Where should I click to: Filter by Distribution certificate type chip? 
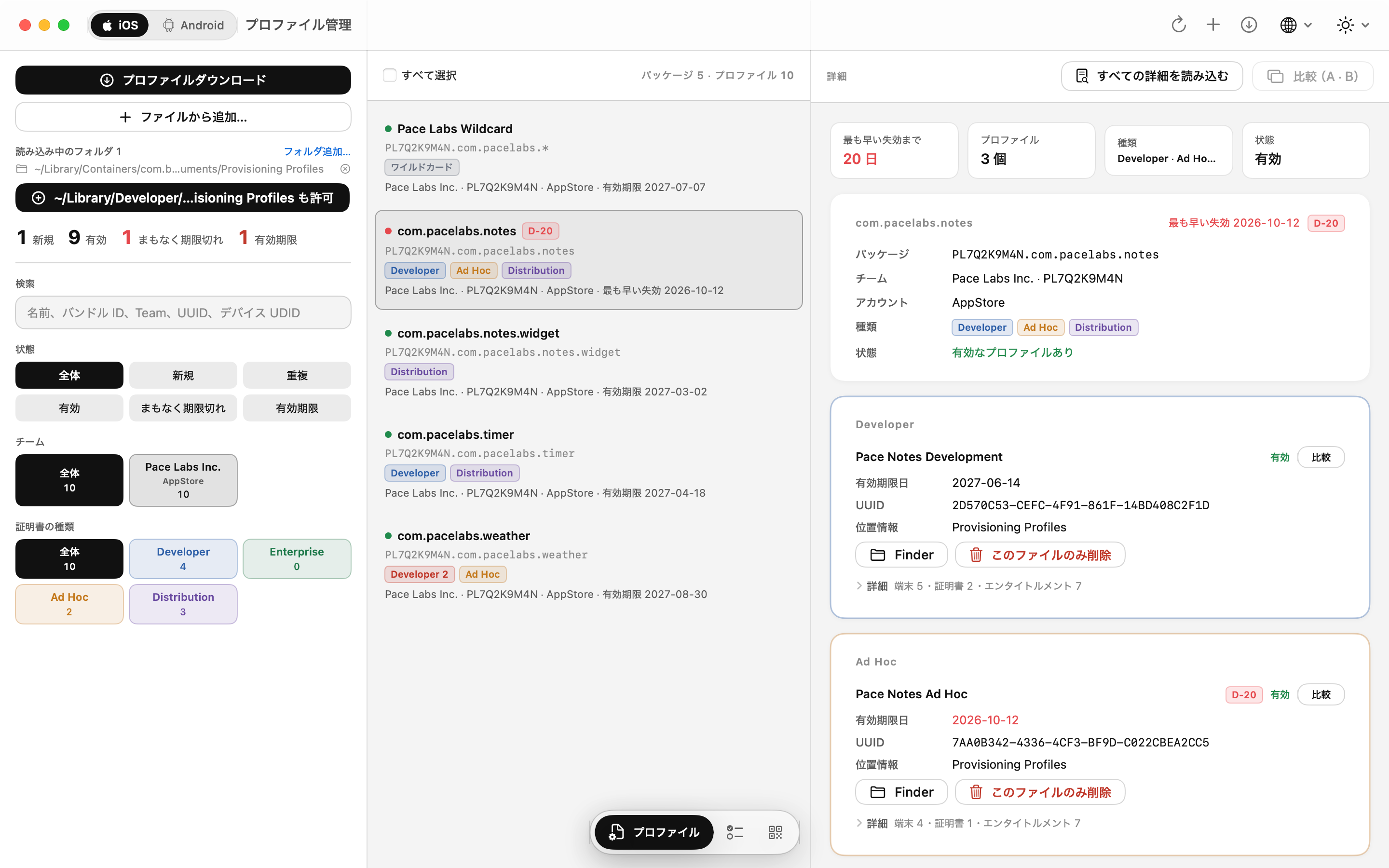coord(183,604)
